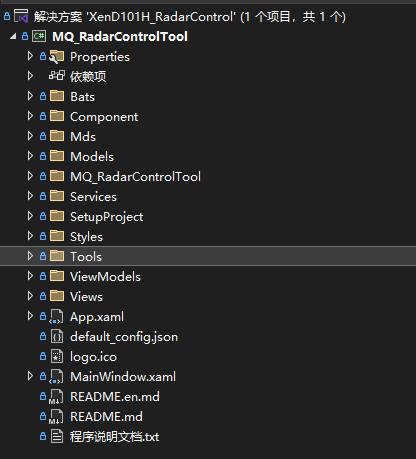
Task: Click the Properties wrench folder icon
Action: 56,56
